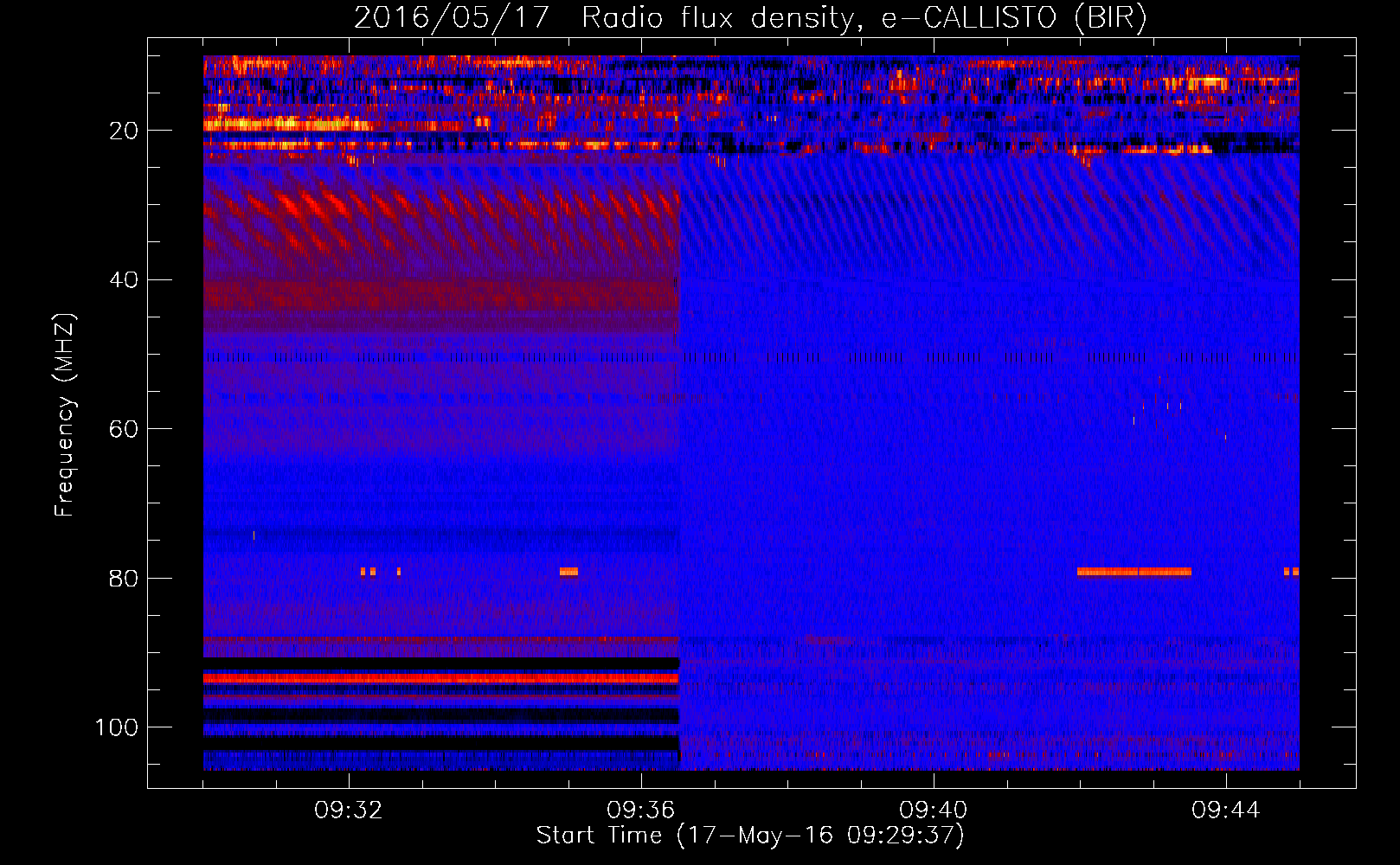
Task: Click the 60 frequency tick label
Action: pos(124,429)
